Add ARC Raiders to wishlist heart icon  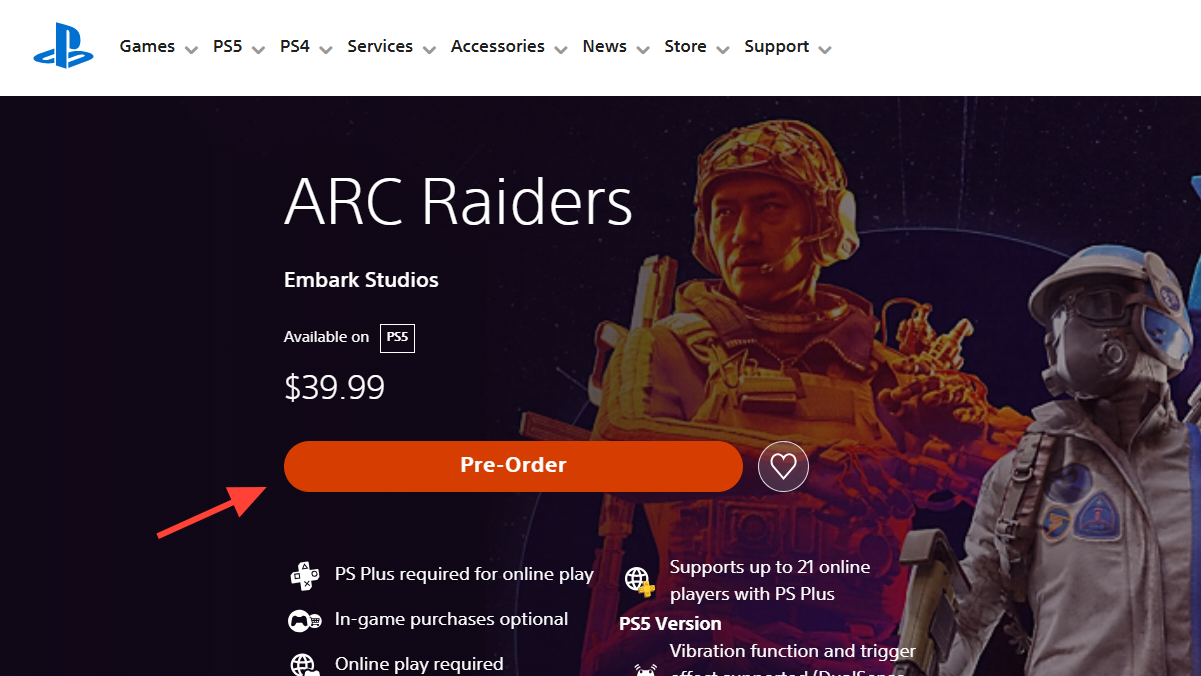783,466
